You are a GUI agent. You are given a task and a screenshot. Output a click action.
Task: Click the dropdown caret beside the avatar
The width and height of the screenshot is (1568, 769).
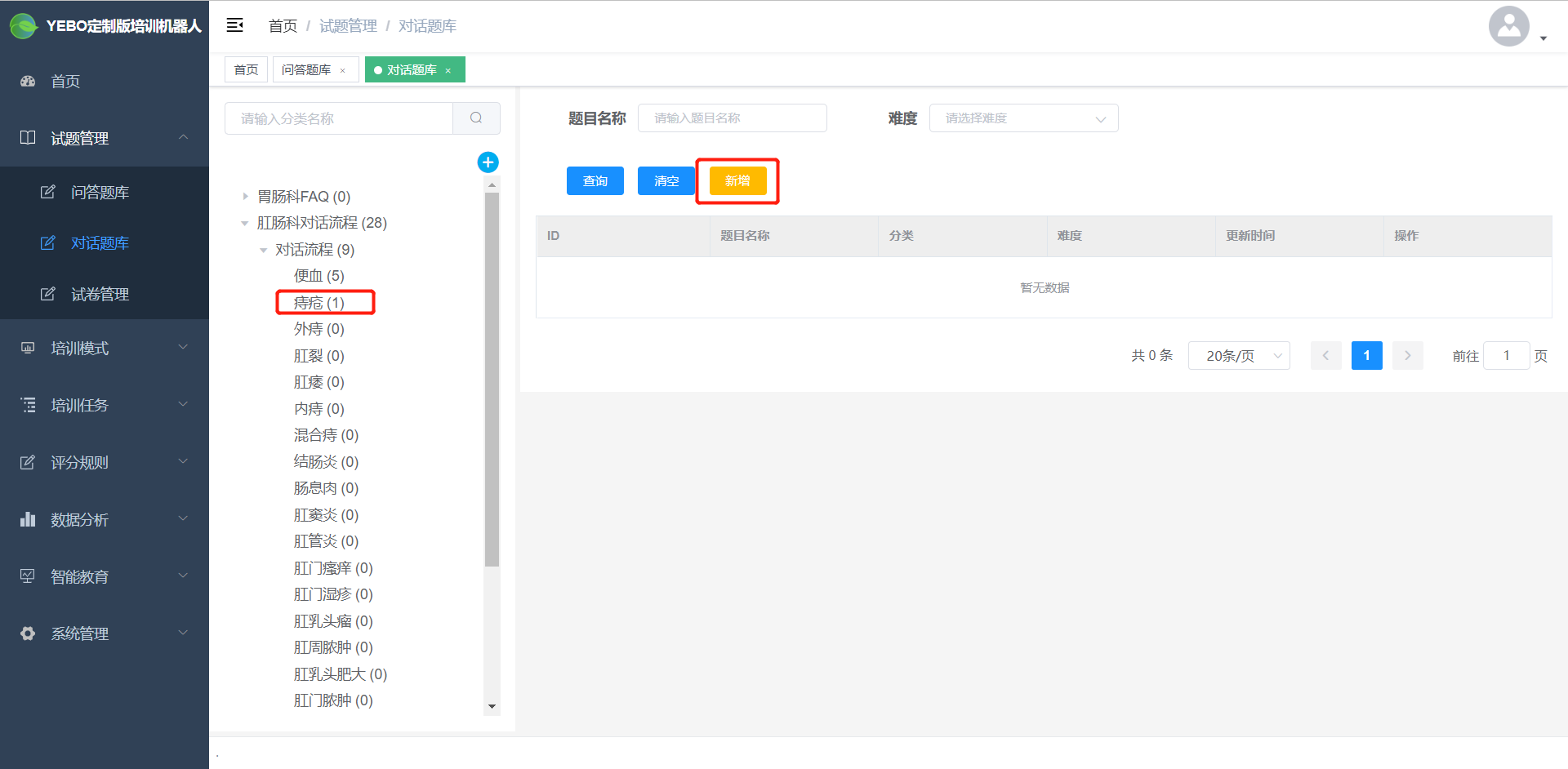tap(1543, 38)
